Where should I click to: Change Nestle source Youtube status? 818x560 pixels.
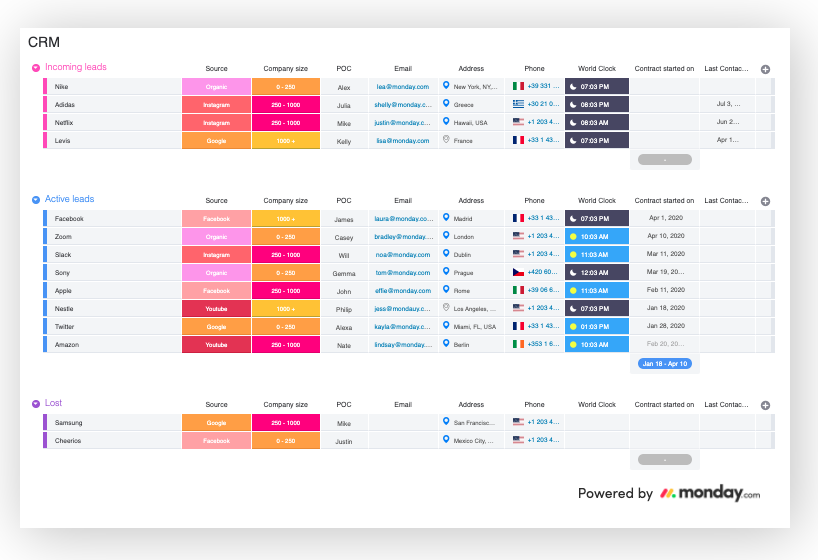click(216, 308)
